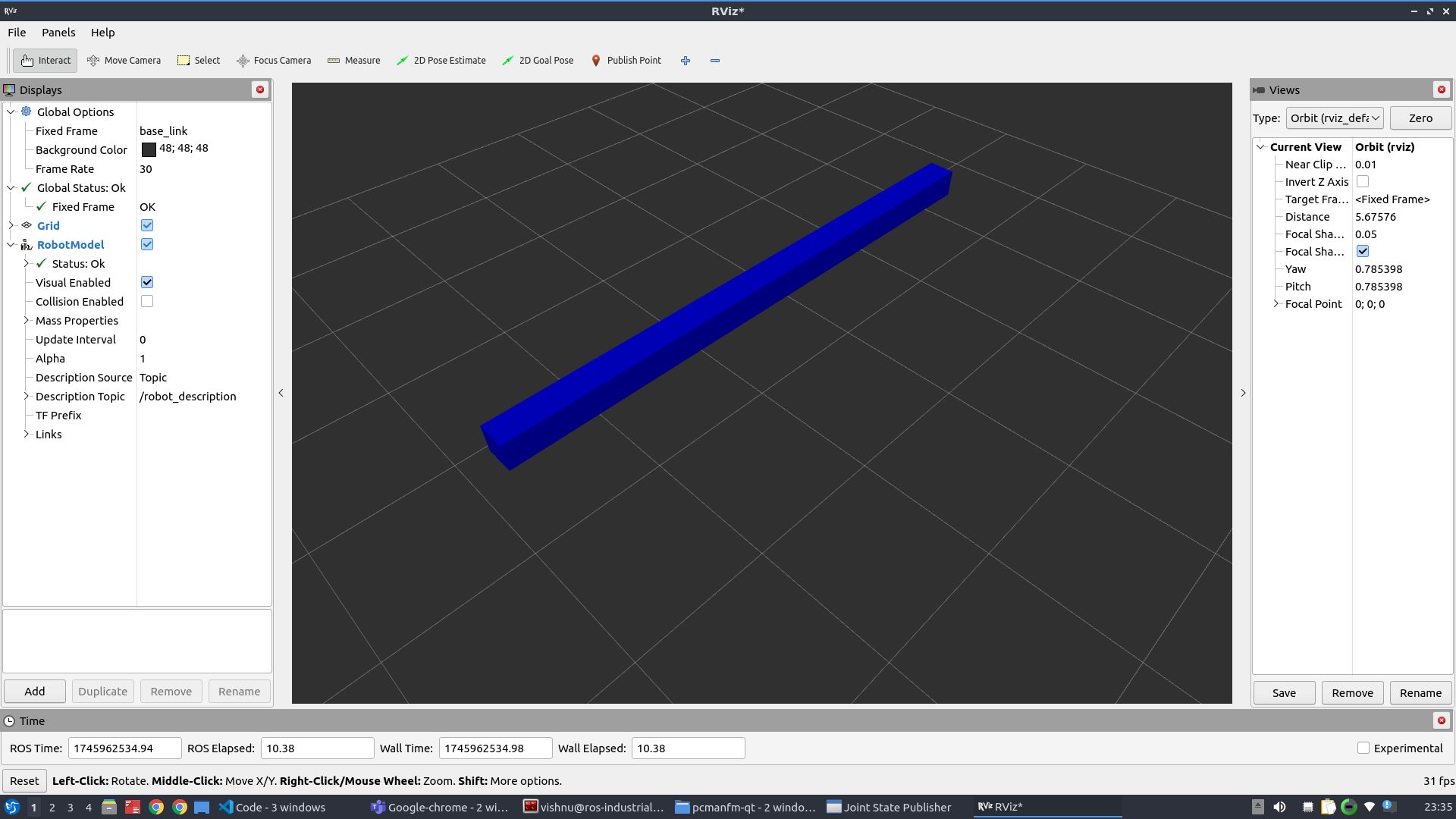Click the blue plus add-tool icon

[686, 61]
